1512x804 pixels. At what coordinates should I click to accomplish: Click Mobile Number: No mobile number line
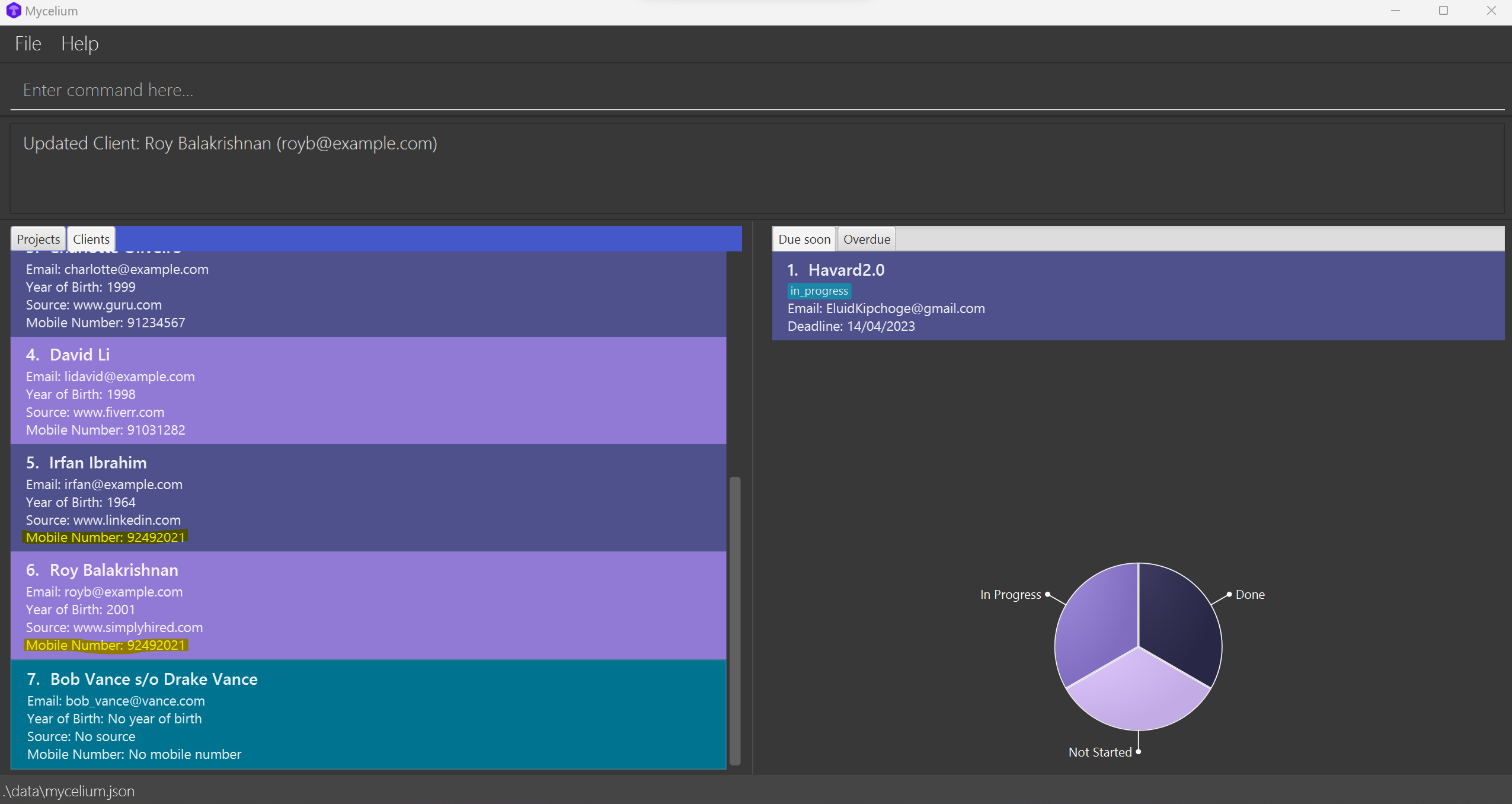(x=134, y=754)
